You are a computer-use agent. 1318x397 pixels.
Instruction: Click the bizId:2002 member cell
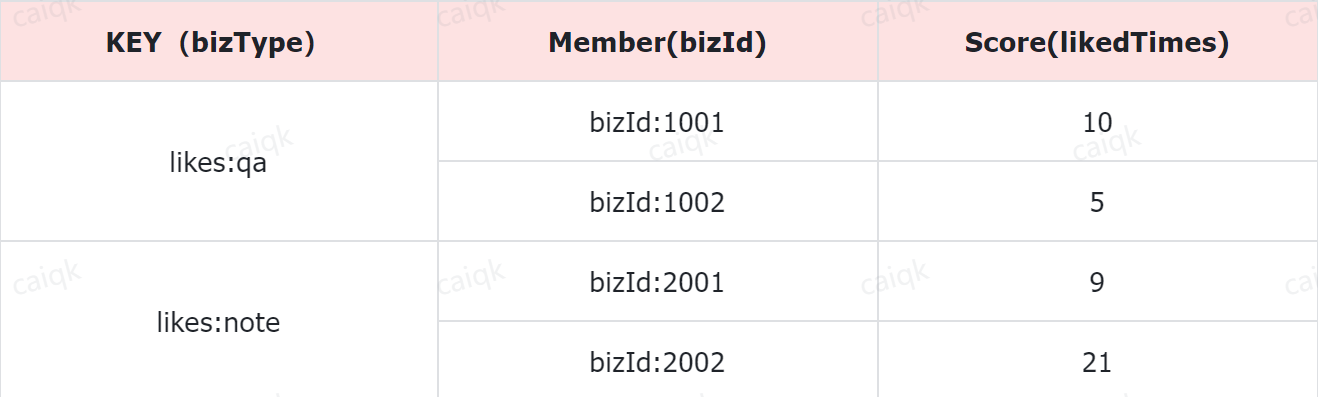tap(657, 362)
